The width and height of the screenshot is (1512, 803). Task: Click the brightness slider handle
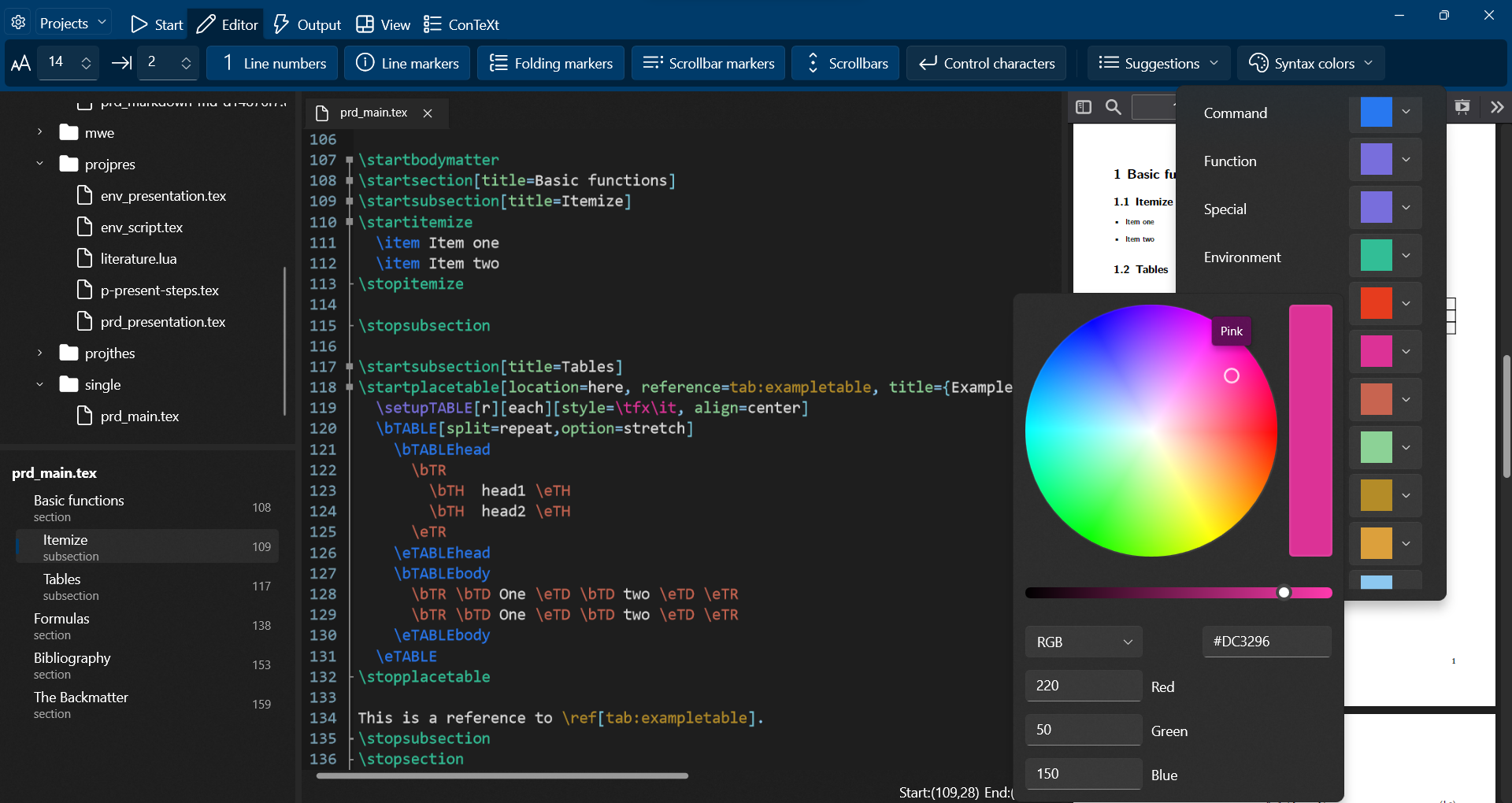[1284, 592]
